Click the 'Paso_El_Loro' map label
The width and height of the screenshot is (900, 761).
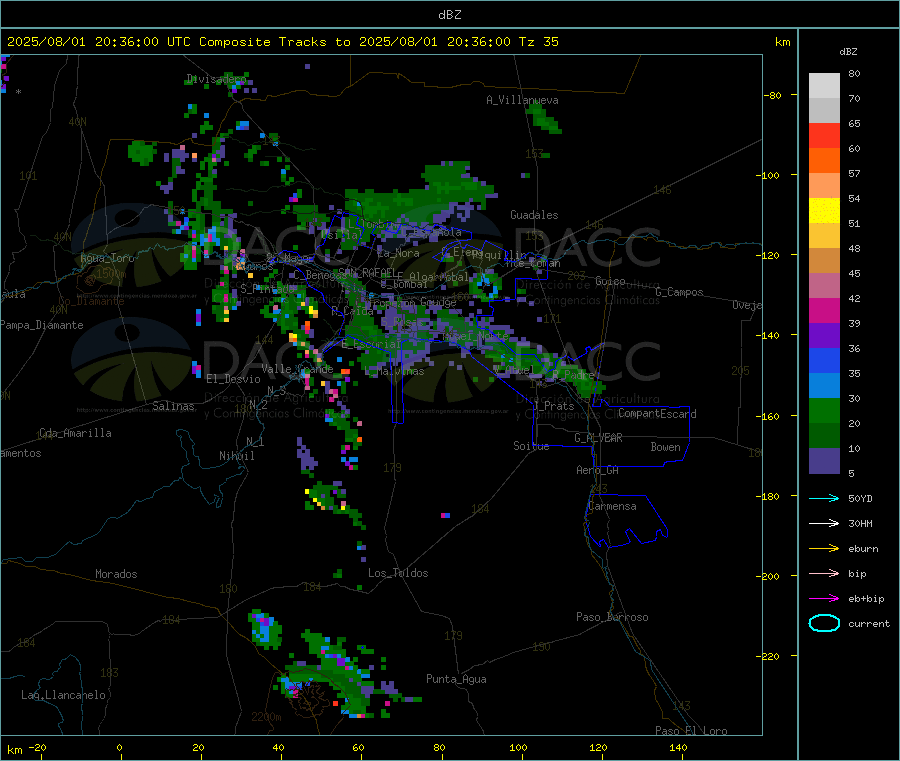coord(691,731)
